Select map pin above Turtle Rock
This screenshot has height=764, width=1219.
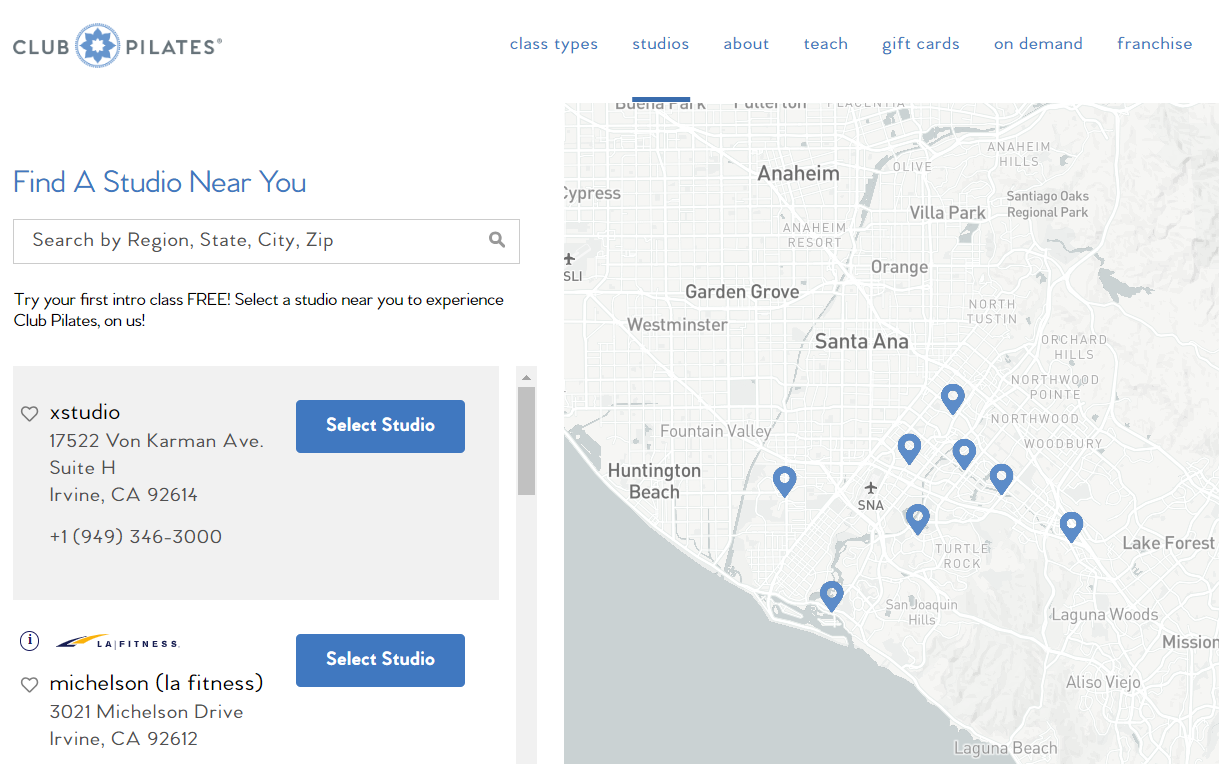pos(917,519)
